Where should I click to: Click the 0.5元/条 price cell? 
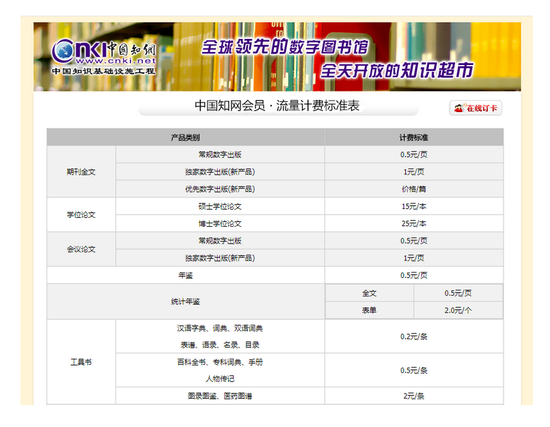pyautogui.click(x=414, y=371)
